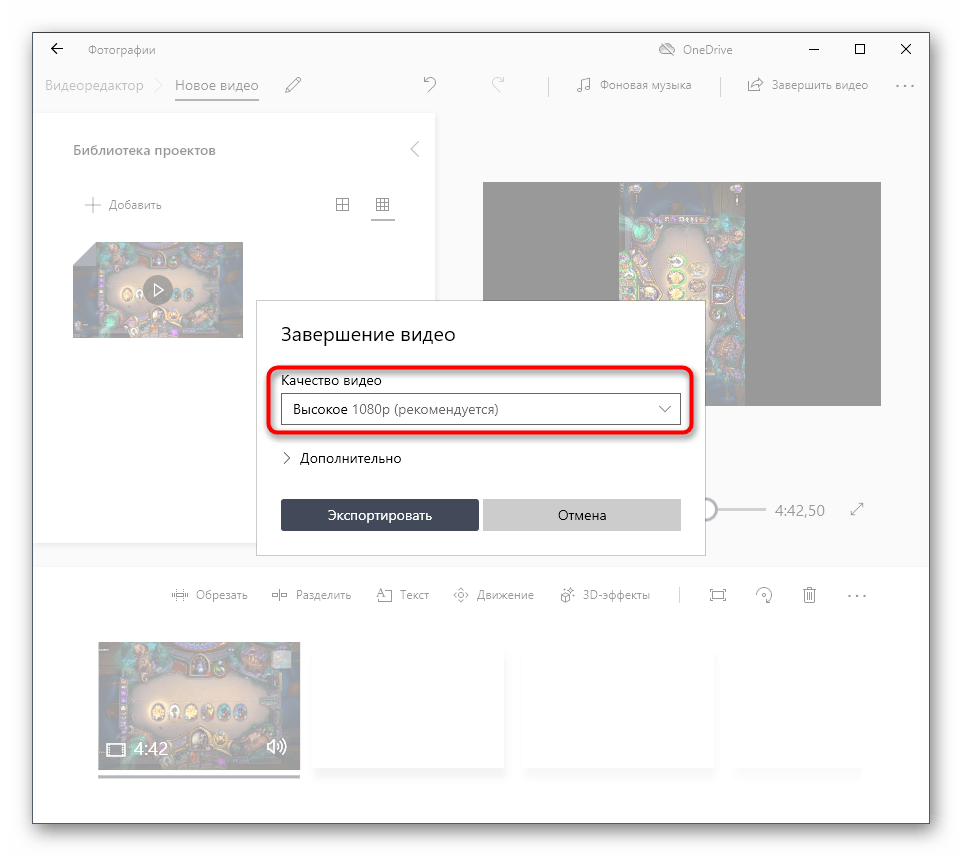The height and width of the screenshot is (856, 962).
Task: Click Добавить to add media
Action: [x=123, y=205]
